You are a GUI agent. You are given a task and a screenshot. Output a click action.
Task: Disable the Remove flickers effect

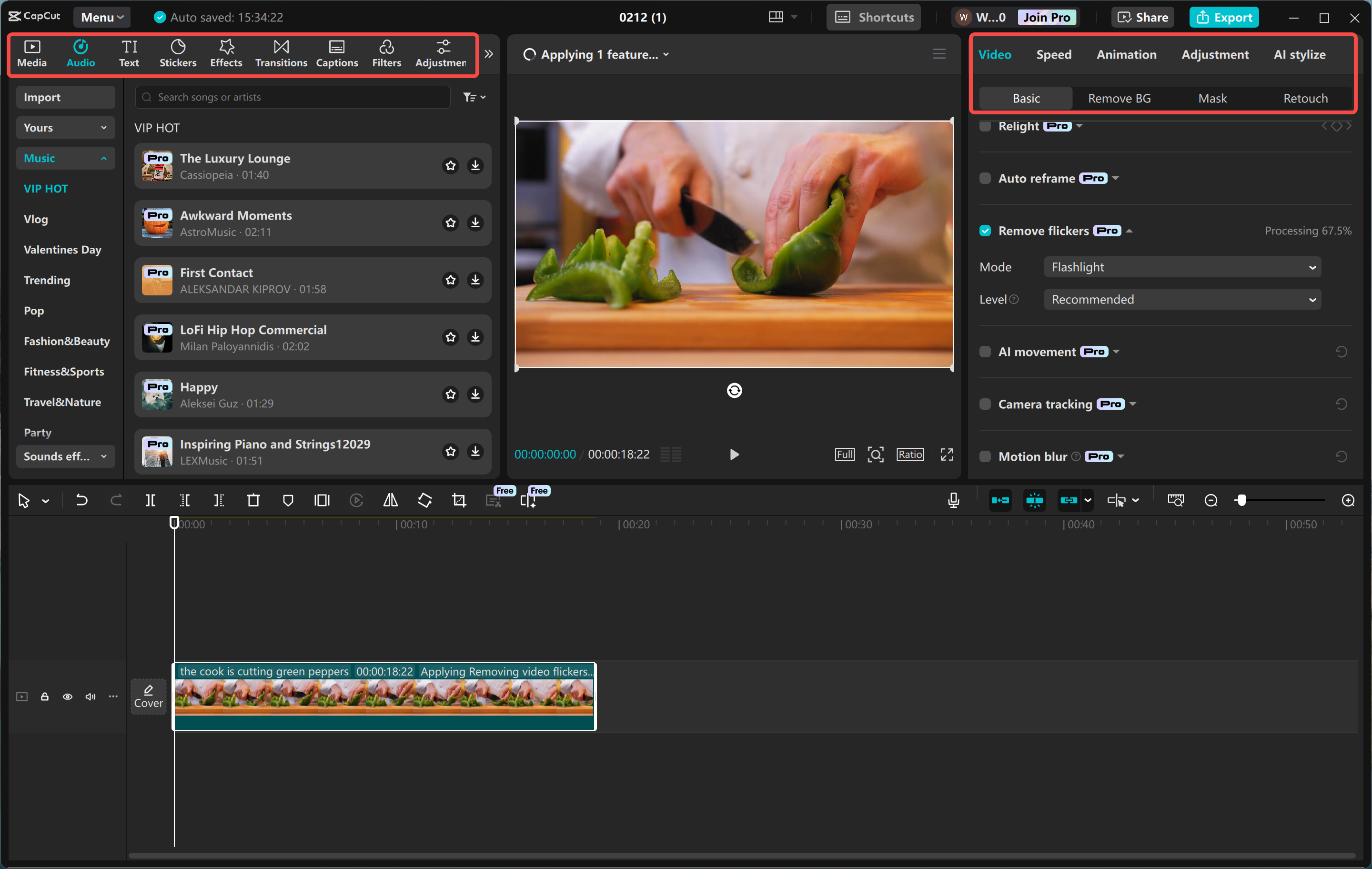coord(985,230)
